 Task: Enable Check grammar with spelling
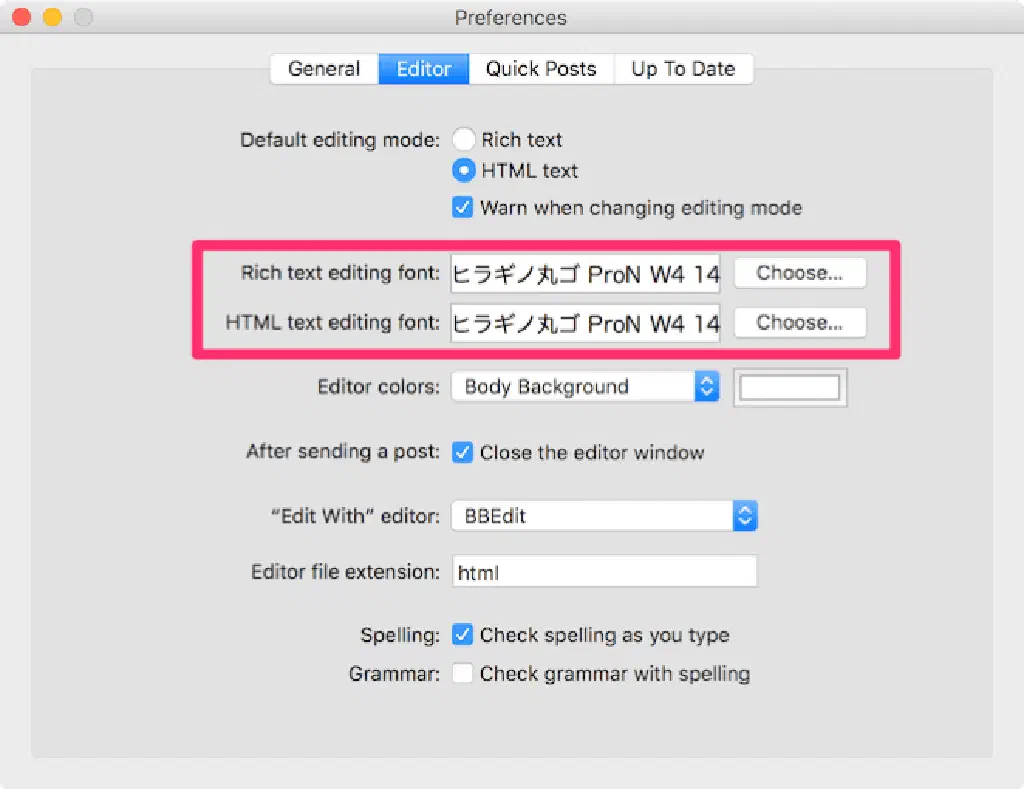[463, 674]
